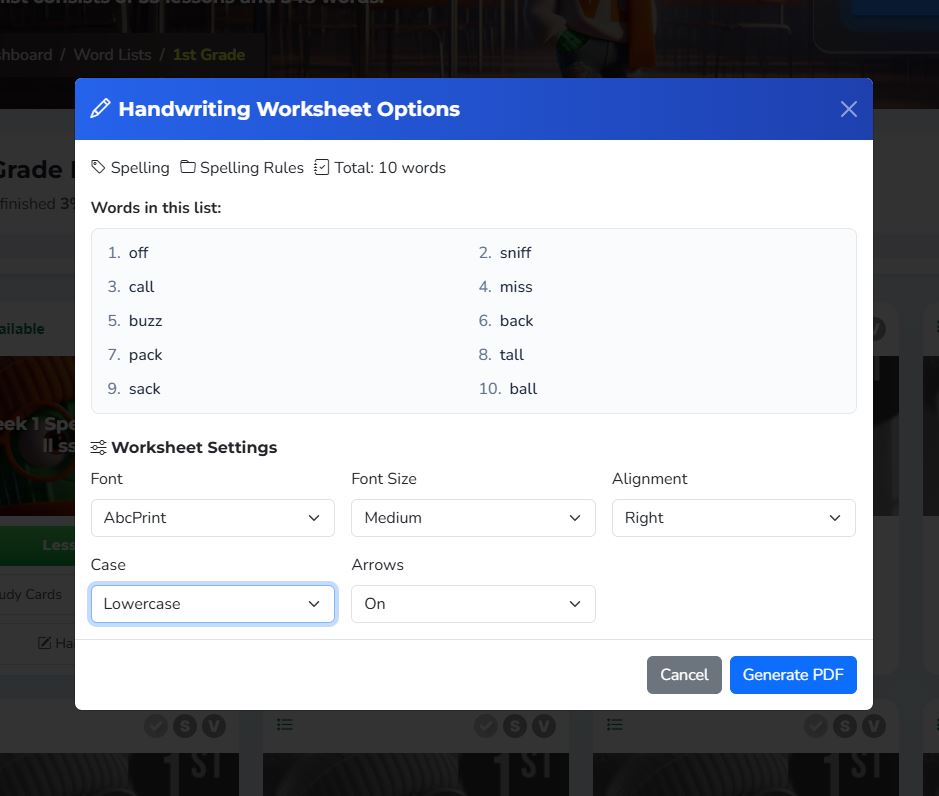939x796 pixels.
Task: Click the S badge on bottom left card
Action: [x=184, y=726]
